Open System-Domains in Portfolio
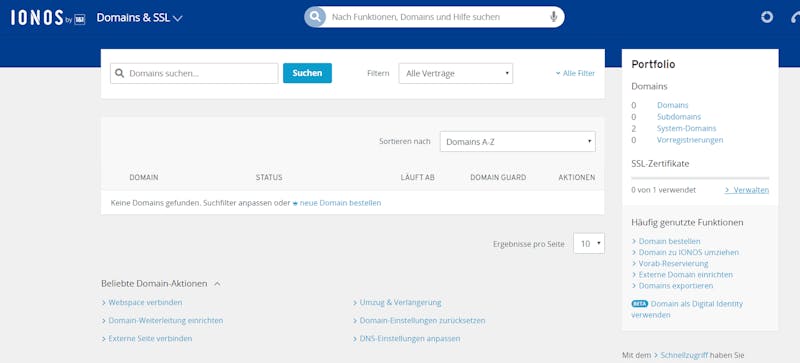This screenshot has width=800, height=363. 686,129
